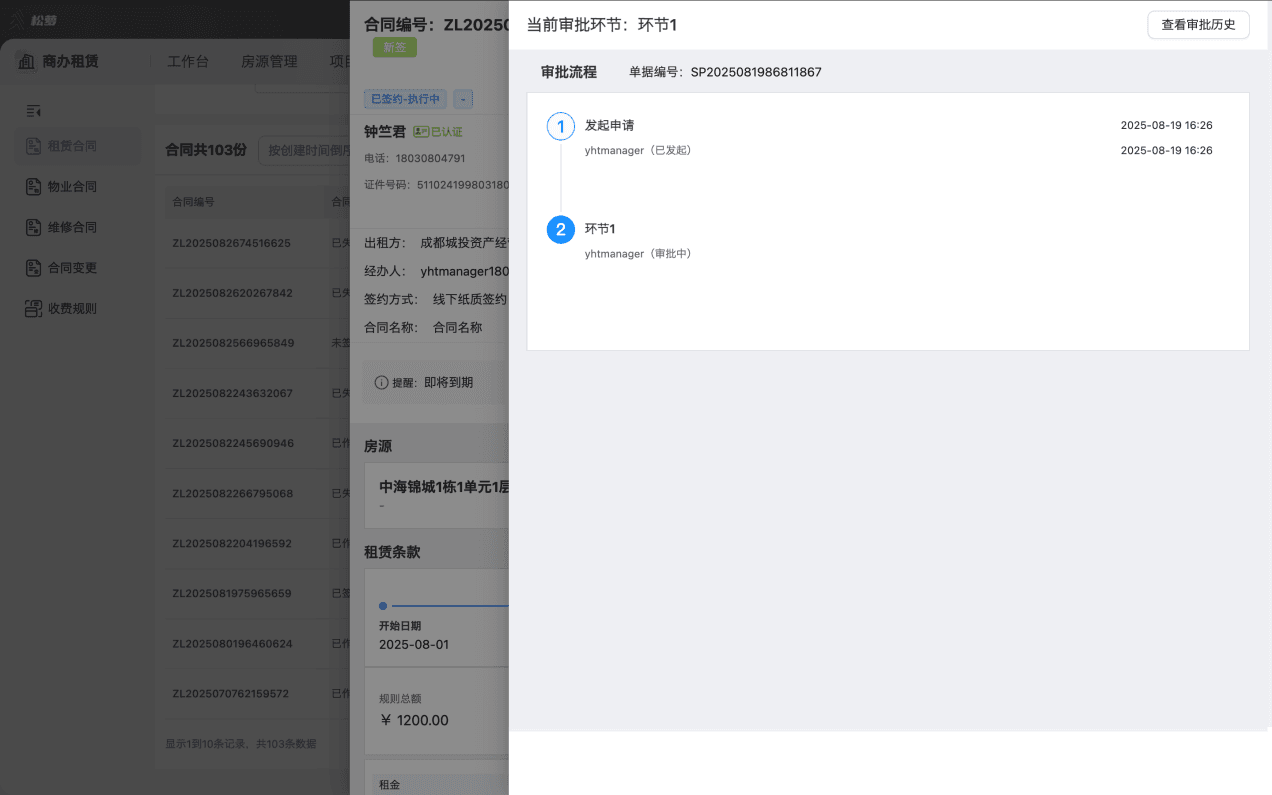The width and height of the screenshot is (1272, 795).
Task: Click the step 1 circle for 发起申请
Action: tap(560, 127)
